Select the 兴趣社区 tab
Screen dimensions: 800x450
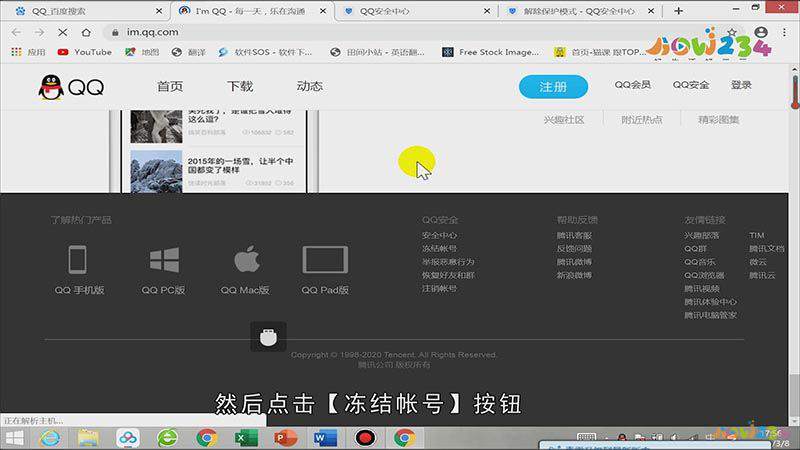[564, 120]
